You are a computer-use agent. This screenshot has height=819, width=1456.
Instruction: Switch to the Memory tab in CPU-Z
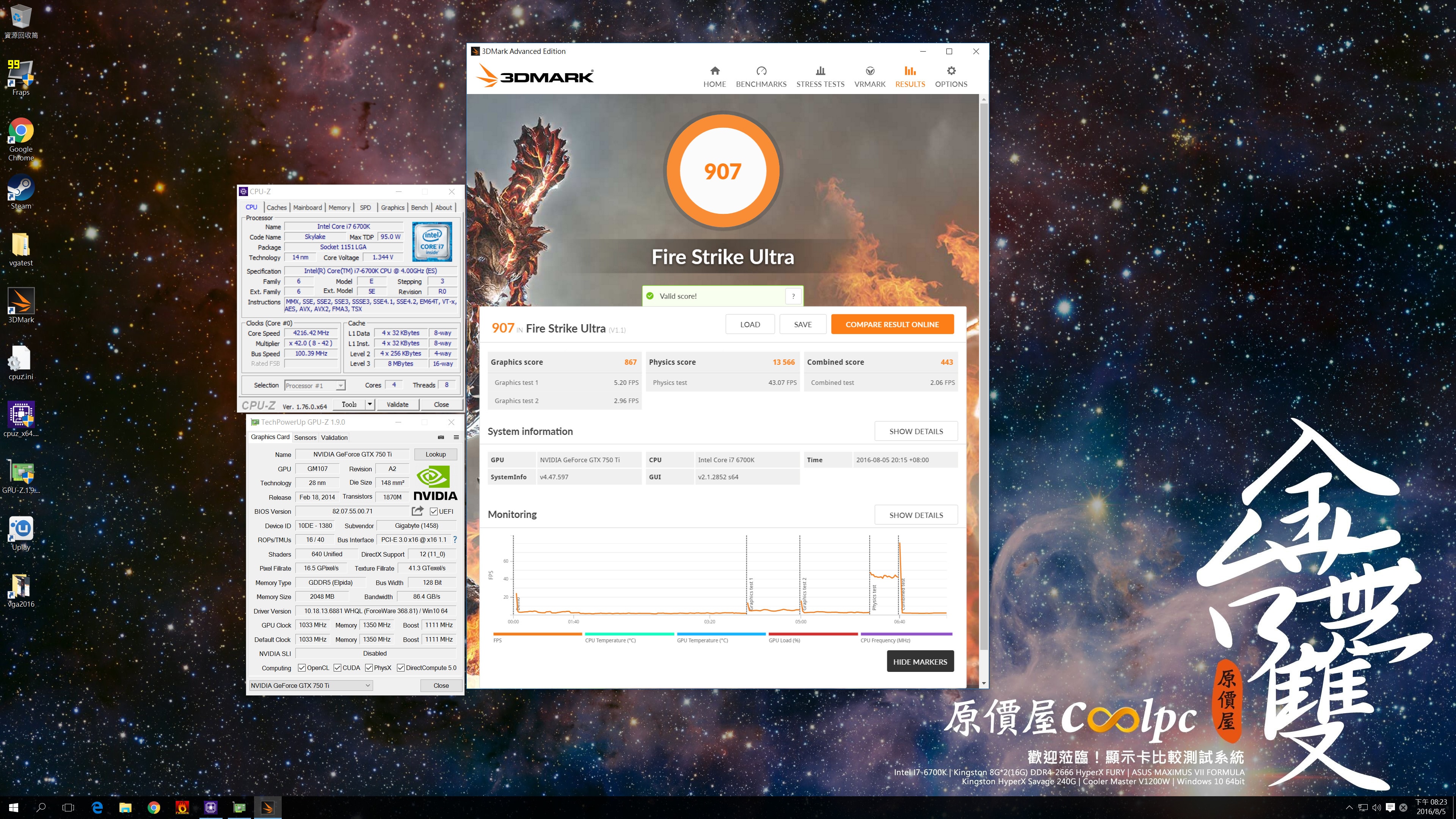(x=339, y=207)
